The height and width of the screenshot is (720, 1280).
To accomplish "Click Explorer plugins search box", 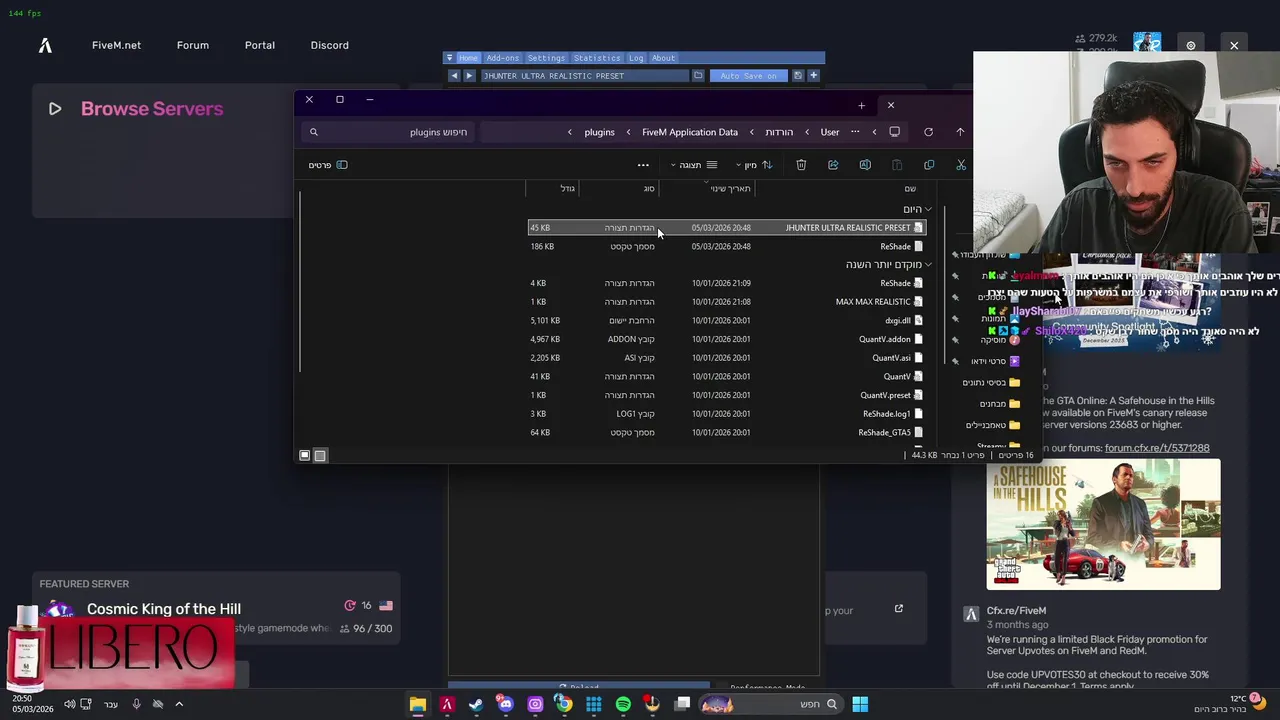I will point(390,132).
